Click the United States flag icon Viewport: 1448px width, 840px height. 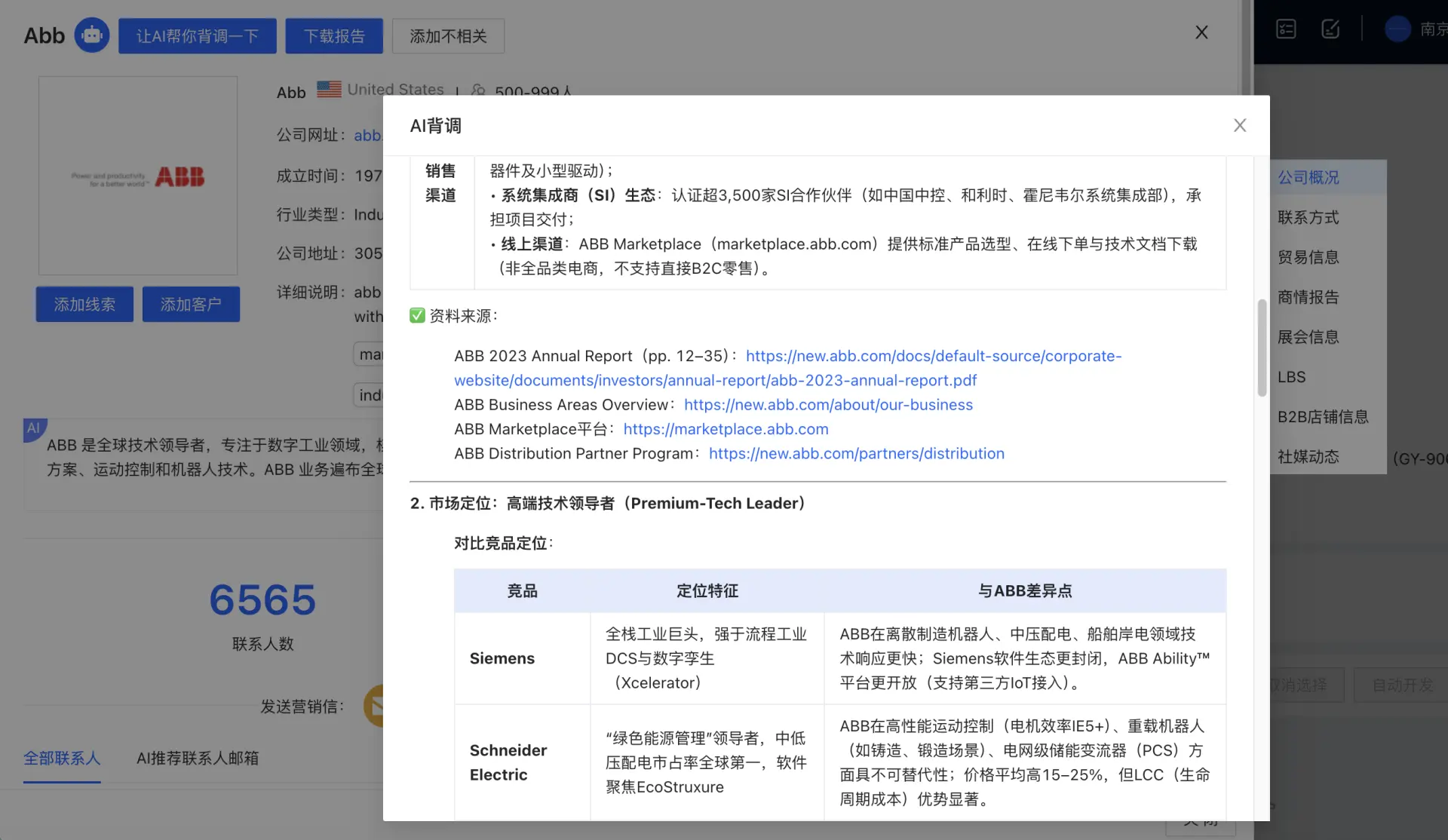point(329,89)
